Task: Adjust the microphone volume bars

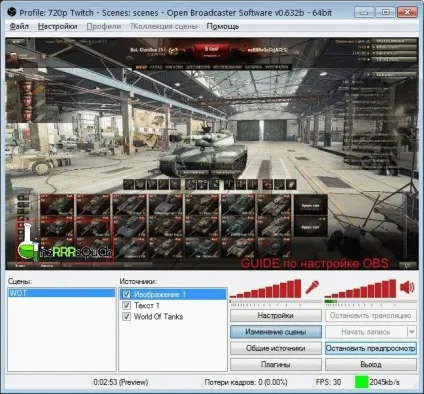Action: pyautogui.click(x=266, y=289)
